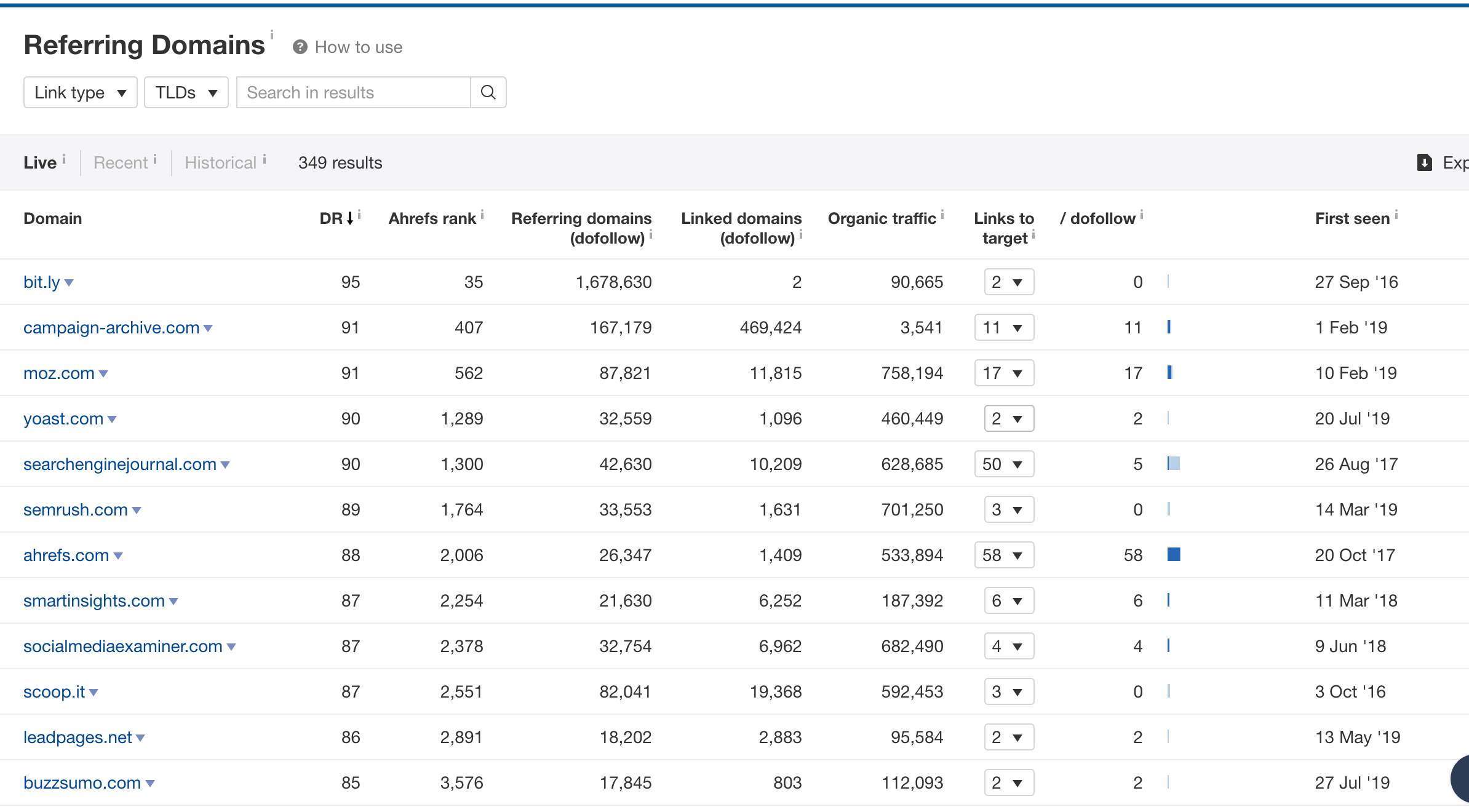Open links to target dropdown for searchenginejournal.com

(1004, 464)
